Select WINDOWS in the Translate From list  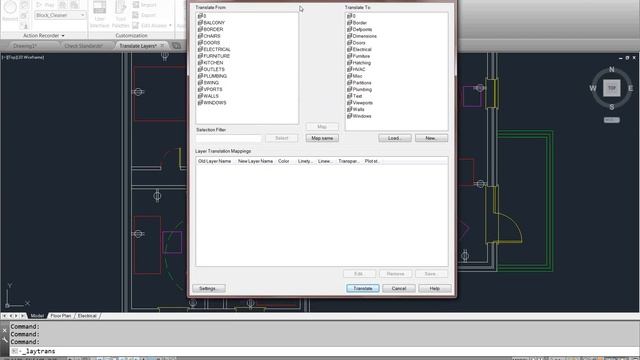tap(212, 103)
